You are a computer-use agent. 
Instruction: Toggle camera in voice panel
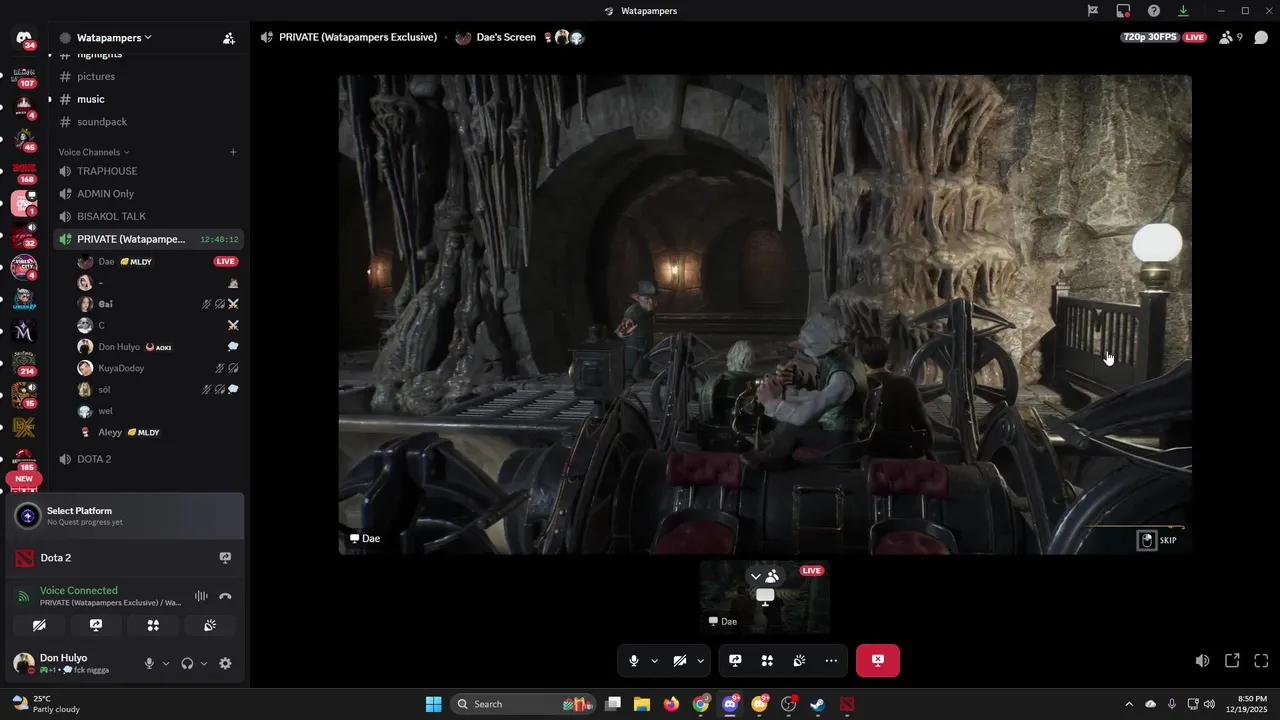tap(39, 625)
